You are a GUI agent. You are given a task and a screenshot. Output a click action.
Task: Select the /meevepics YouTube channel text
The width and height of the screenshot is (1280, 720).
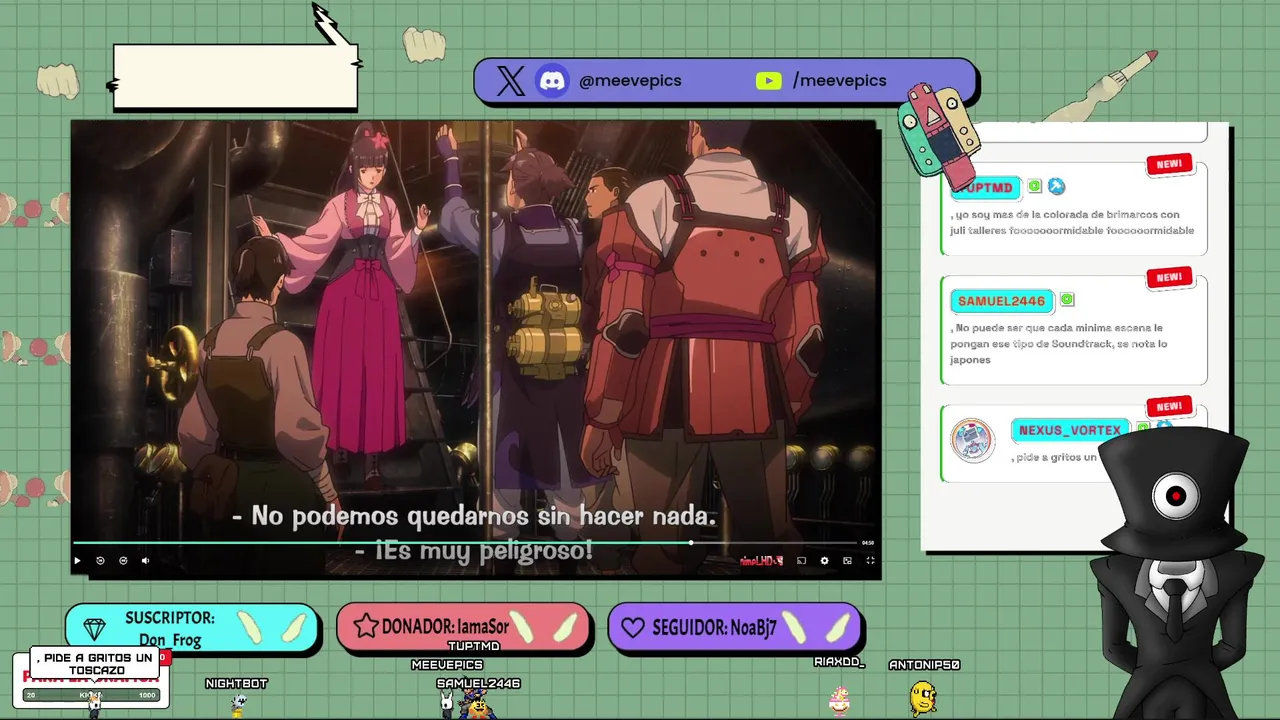click(x=839, y=81)
